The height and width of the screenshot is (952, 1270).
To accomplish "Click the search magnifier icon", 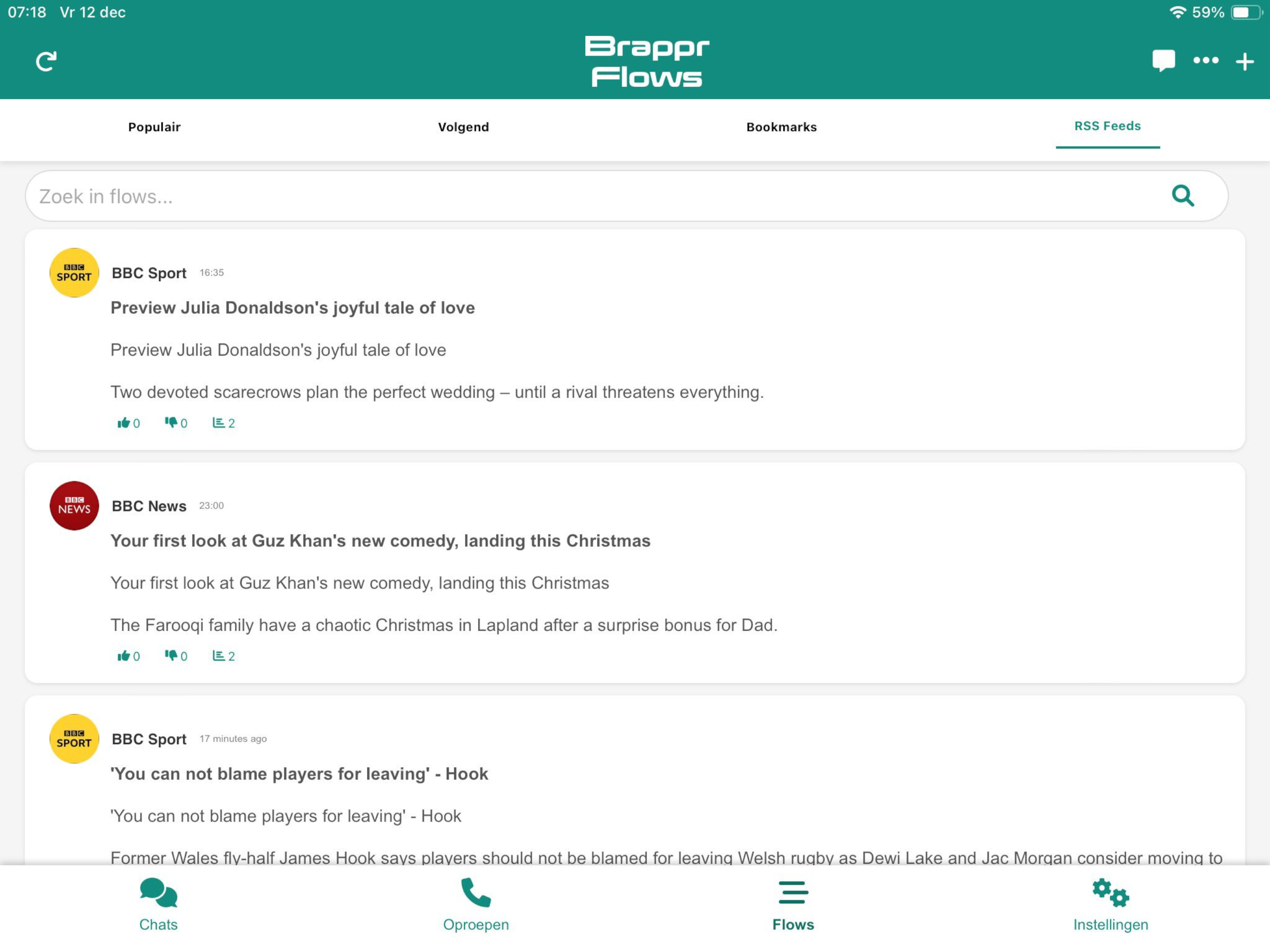I will (1183, 196).
